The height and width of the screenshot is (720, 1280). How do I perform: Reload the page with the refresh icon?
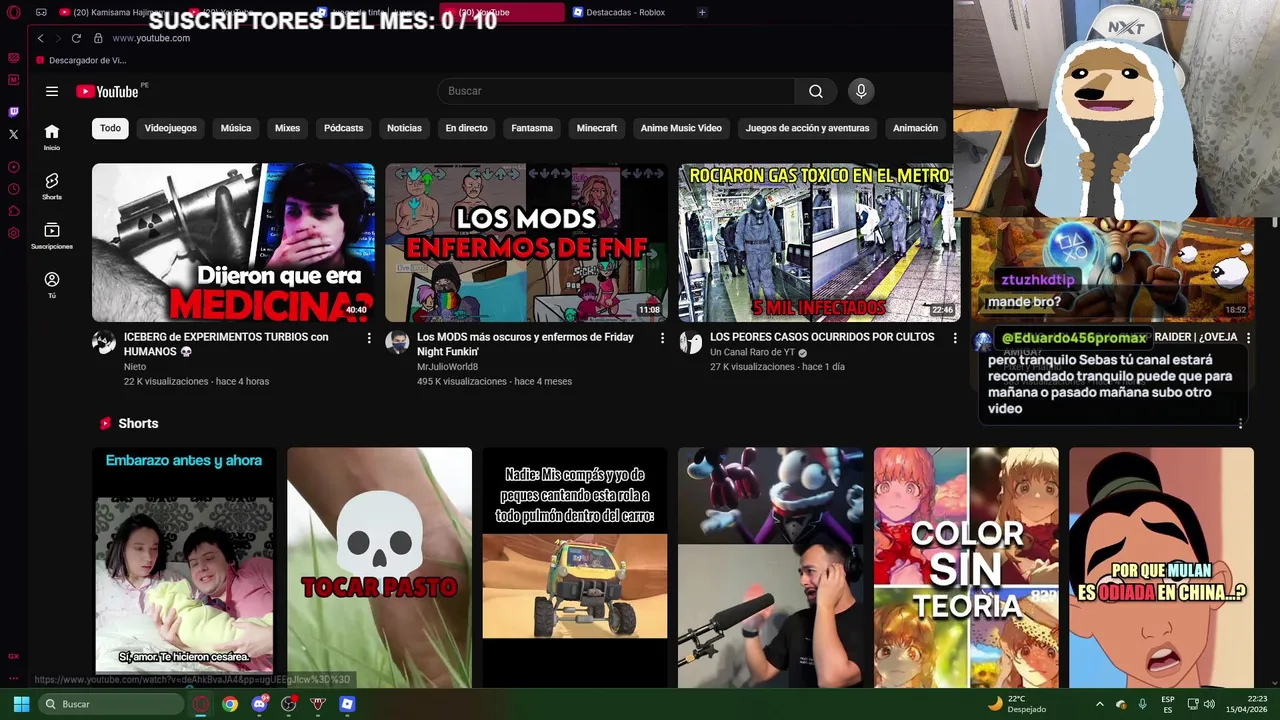click(x=76, y=38)
